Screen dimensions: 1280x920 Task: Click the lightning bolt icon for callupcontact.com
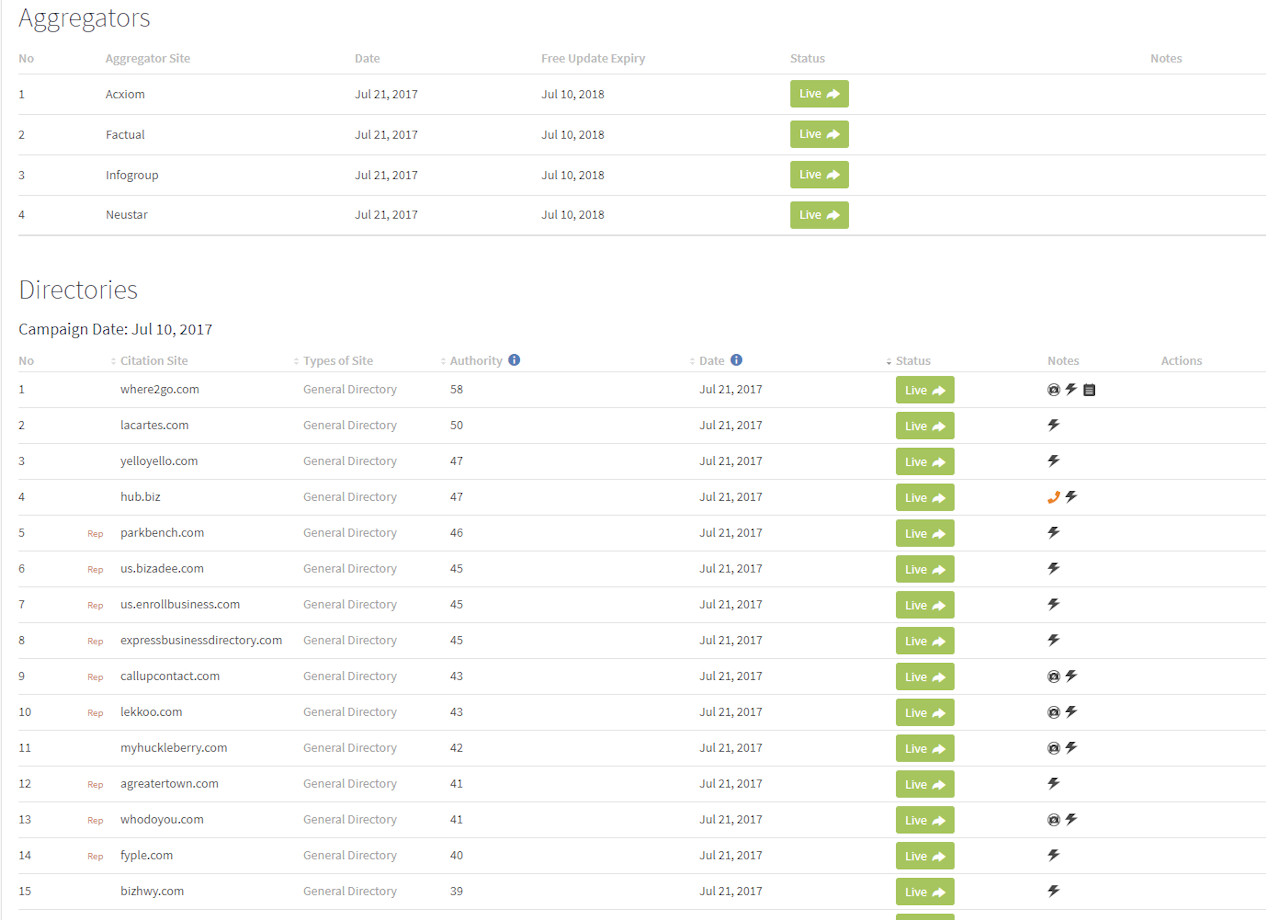click(x=1071, y=676)
